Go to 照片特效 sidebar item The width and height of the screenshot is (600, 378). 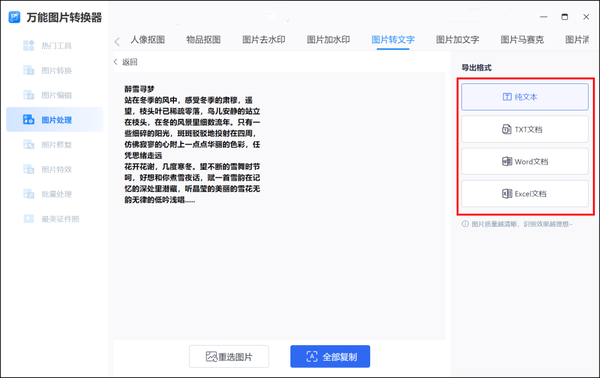[x=55, y=169]
